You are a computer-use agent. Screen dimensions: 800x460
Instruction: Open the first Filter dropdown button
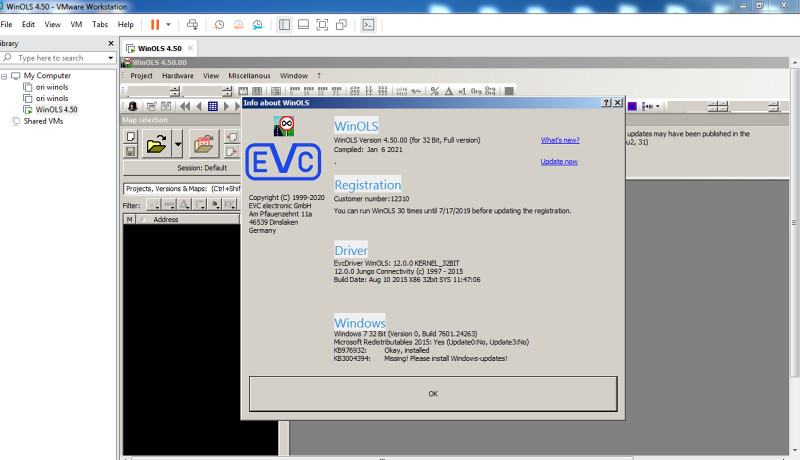(x=154, y=205)
